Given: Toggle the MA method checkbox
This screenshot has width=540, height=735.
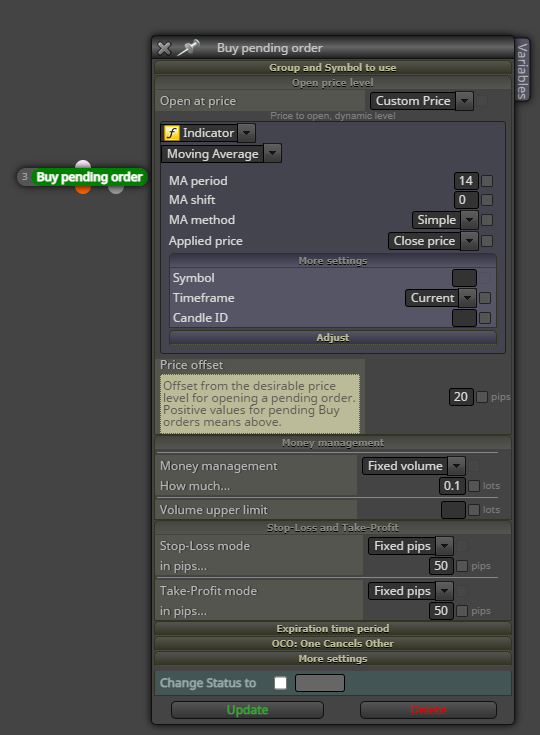Looking at the screenshot, I should point(487,220).
